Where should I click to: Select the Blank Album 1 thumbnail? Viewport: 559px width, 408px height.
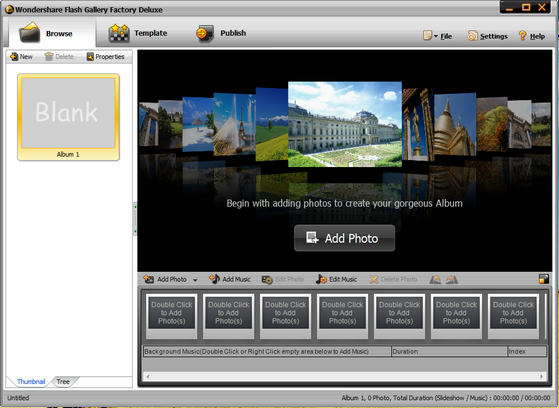click(68, 117)
